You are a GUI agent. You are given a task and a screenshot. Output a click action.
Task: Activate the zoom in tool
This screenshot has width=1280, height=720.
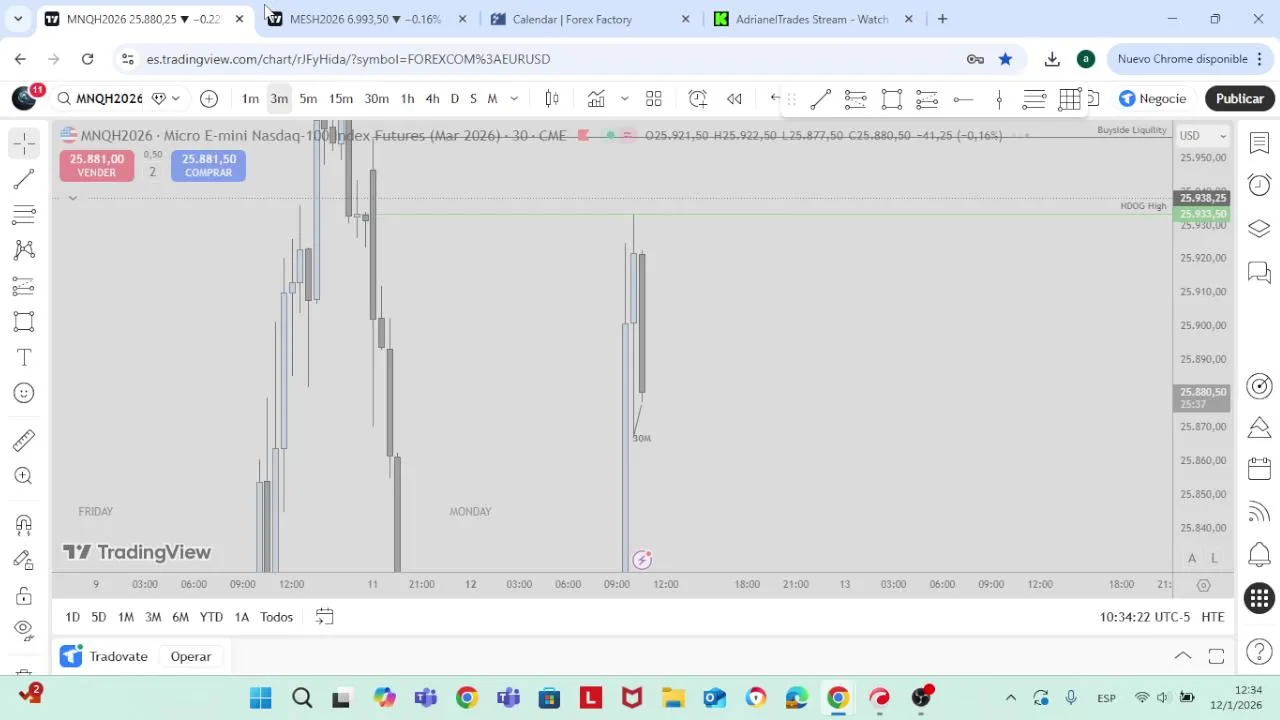[24, 476]
